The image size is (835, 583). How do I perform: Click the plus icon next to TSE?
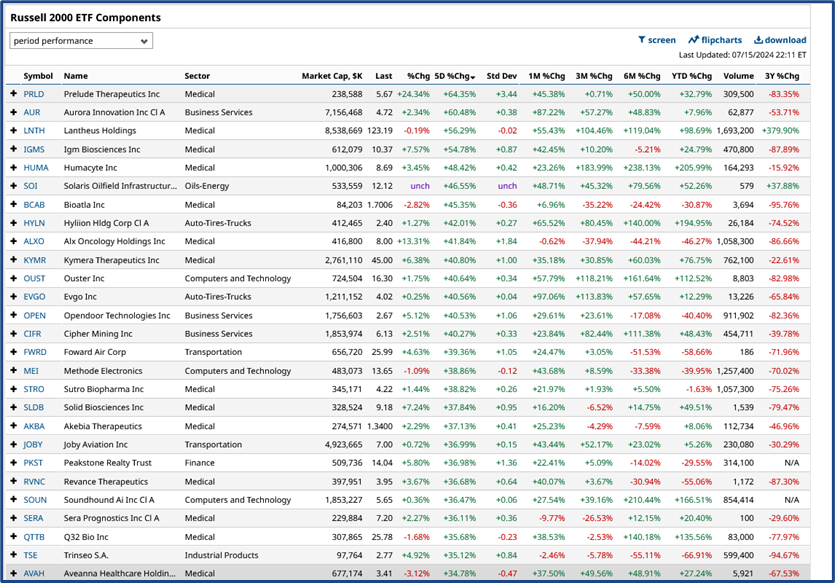point(12,554)
